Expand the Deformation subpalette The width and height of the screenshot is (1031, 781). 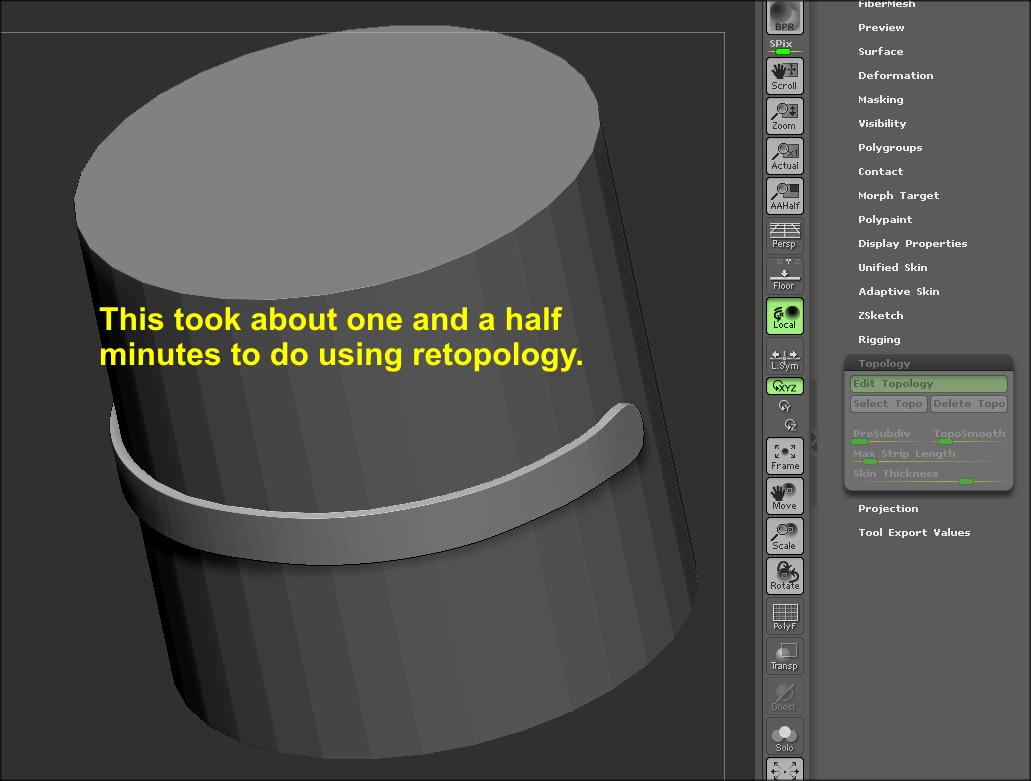[896, 76]
